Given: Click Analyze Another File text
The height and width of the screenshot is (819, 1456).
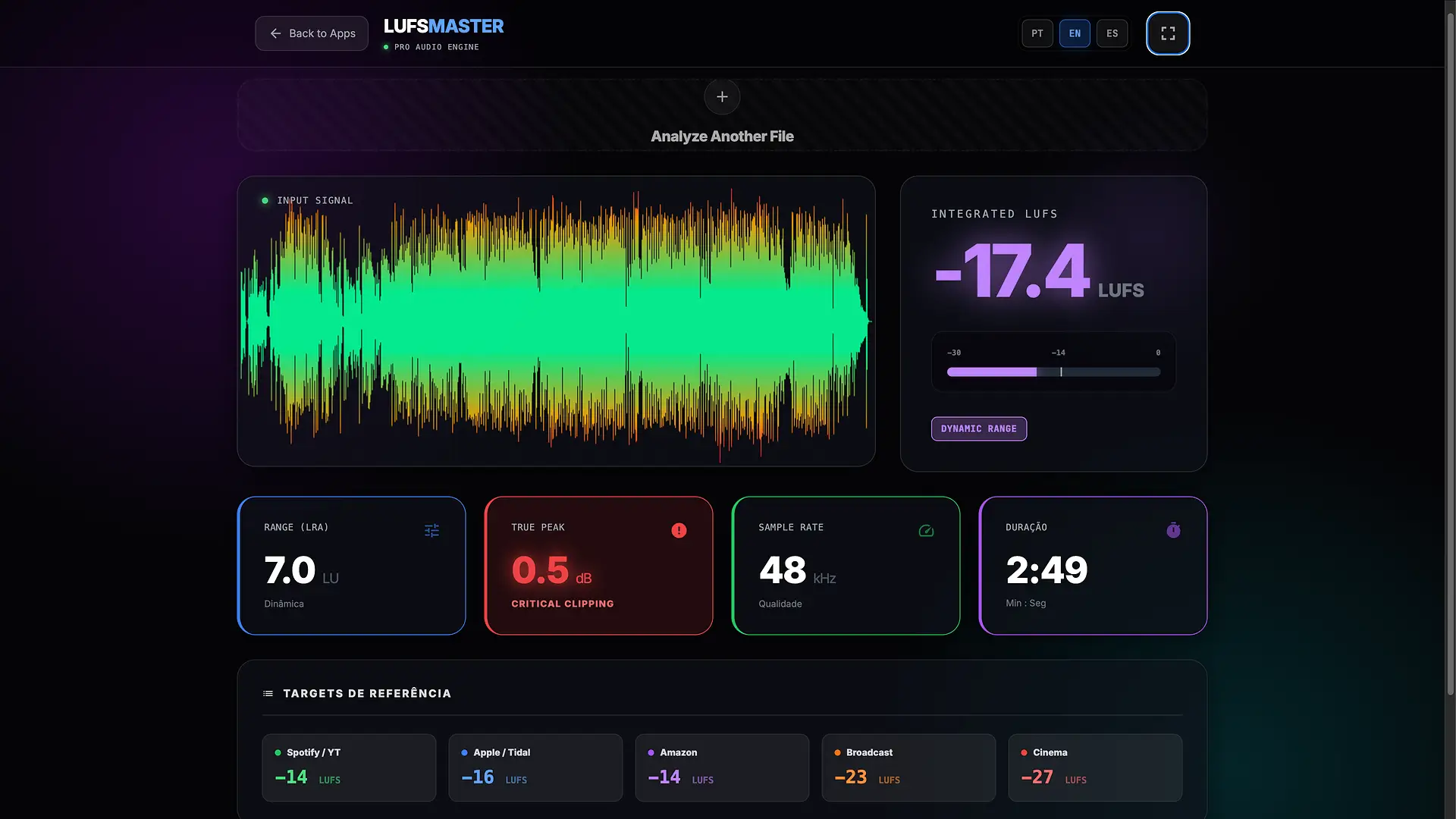Looking at the screenshot, I should coord(722,136).
